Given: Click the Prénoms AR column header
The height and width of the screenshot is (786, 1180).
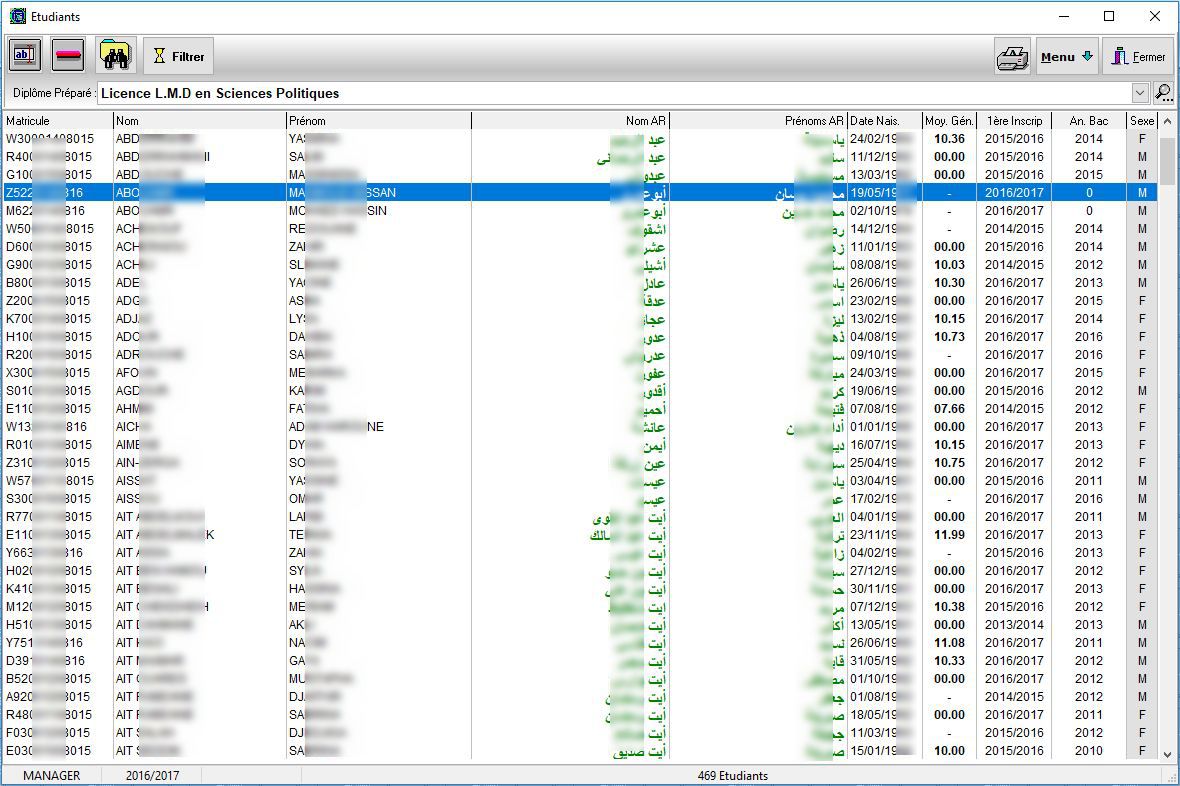Looking at the screenshot, I should pos(758,120).
